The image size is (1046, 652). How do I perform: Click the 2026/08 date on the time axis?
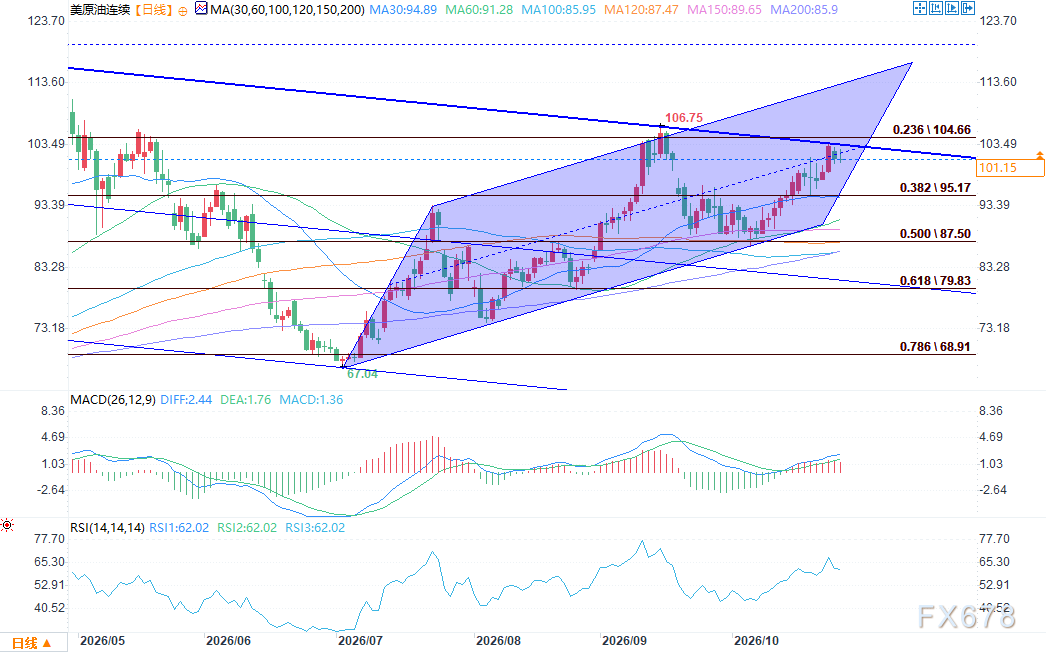pyautogui.click(x=498, y=641)
